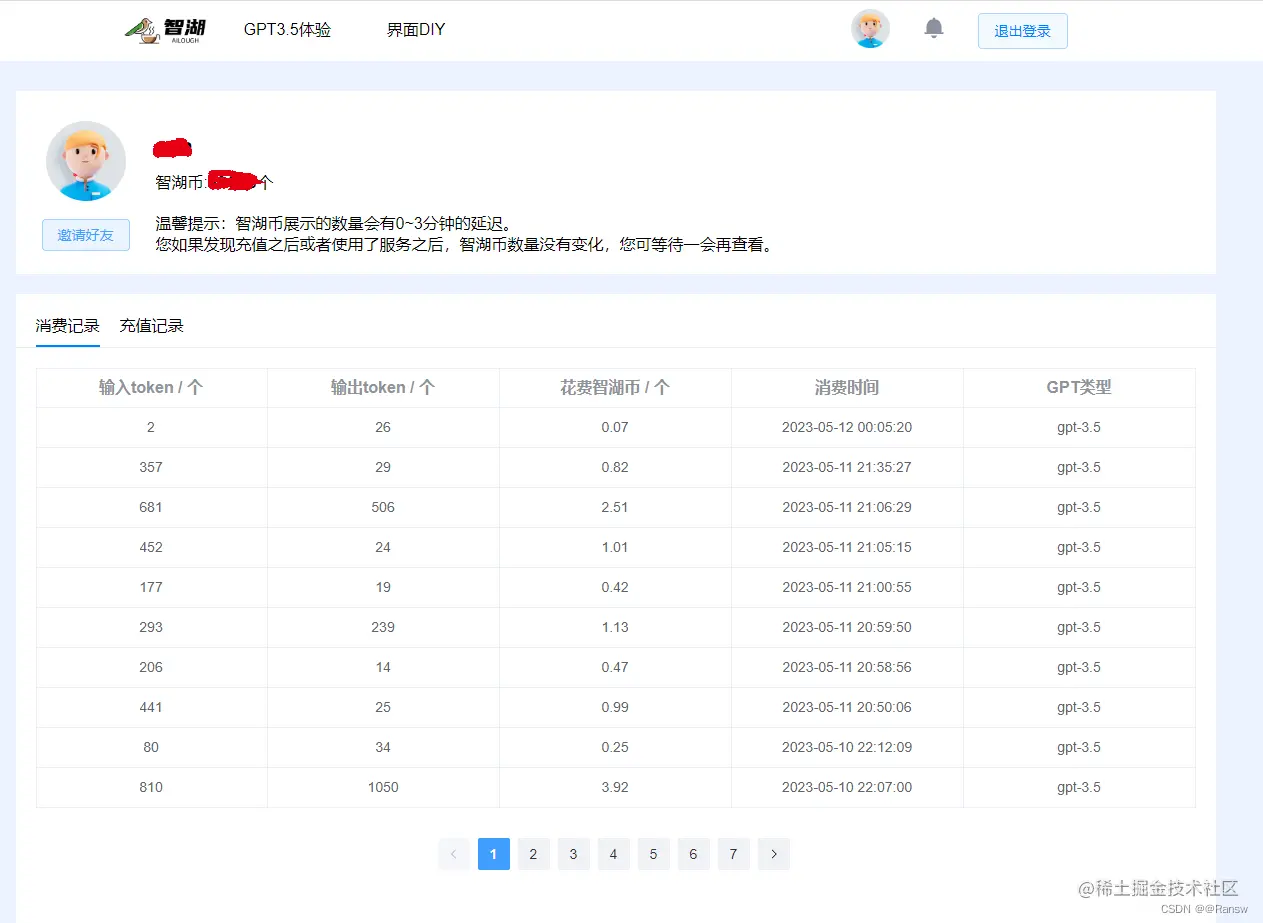Open page 5 in pagination
Screen dimensions: 1263x923
point(653,854)
